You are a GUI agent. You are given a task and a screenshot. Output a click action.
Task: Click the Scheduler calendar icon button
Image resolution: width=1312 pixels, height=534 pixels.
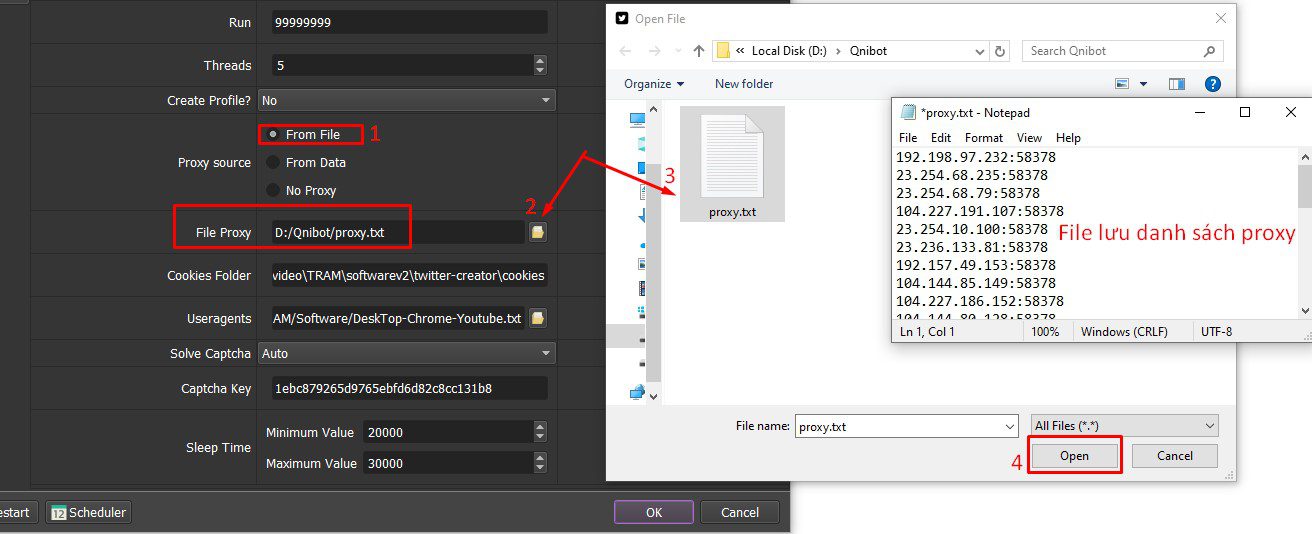(88, 512)
